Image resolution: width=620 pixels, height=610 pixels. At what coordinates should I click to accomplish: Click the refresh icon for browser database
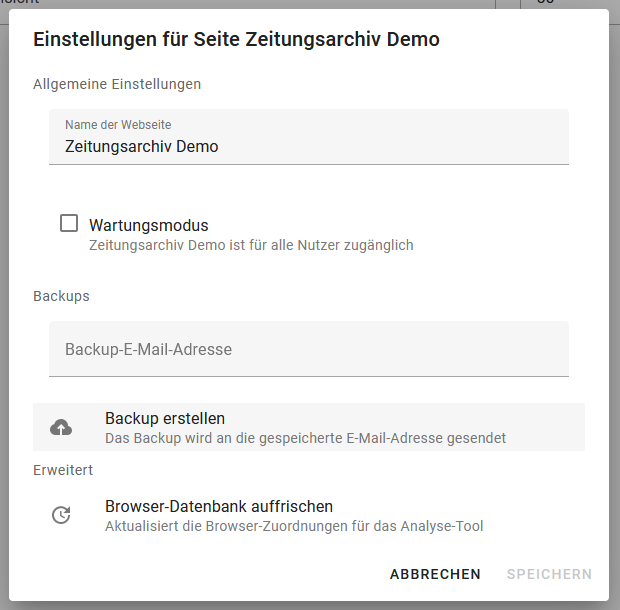[61, 516]
